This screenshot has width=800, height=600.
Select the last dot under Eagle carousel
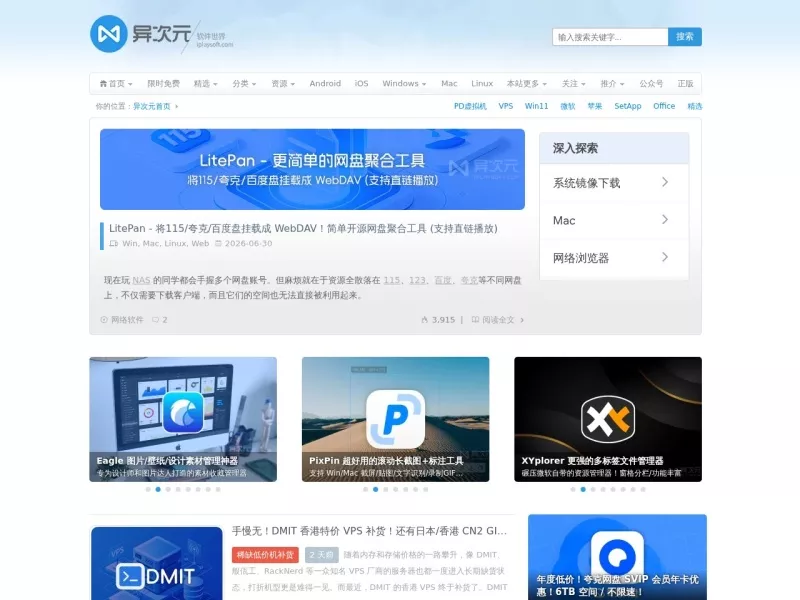[x=218, y=489]
